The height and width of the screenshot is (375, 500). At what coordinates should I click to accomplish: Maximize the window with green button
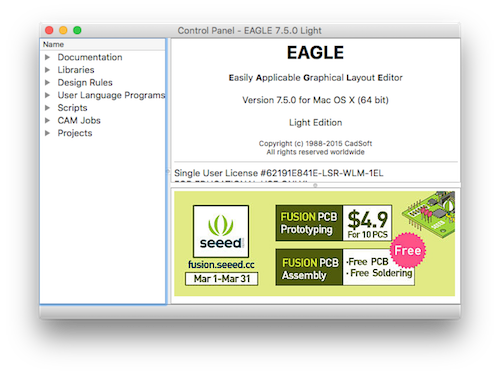tap(77, 30)
